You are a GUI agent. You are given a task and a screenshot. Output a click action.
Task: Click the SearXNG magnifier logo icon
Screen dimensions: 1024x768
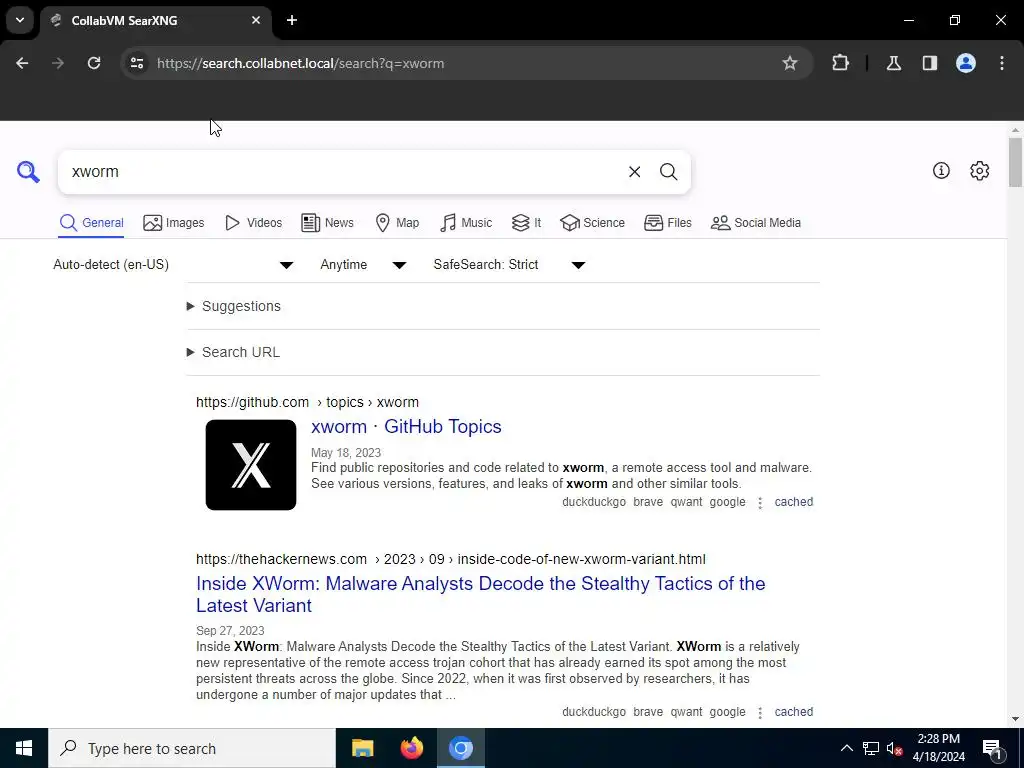[x=28, y=172]
